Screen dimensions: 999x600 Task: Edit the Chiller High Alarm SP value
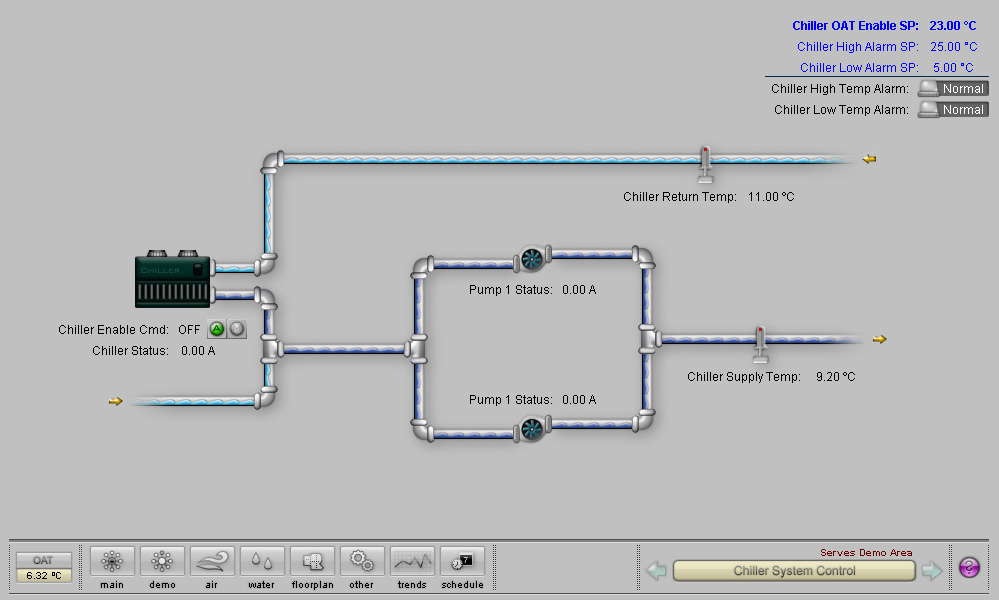click(952, 47)
